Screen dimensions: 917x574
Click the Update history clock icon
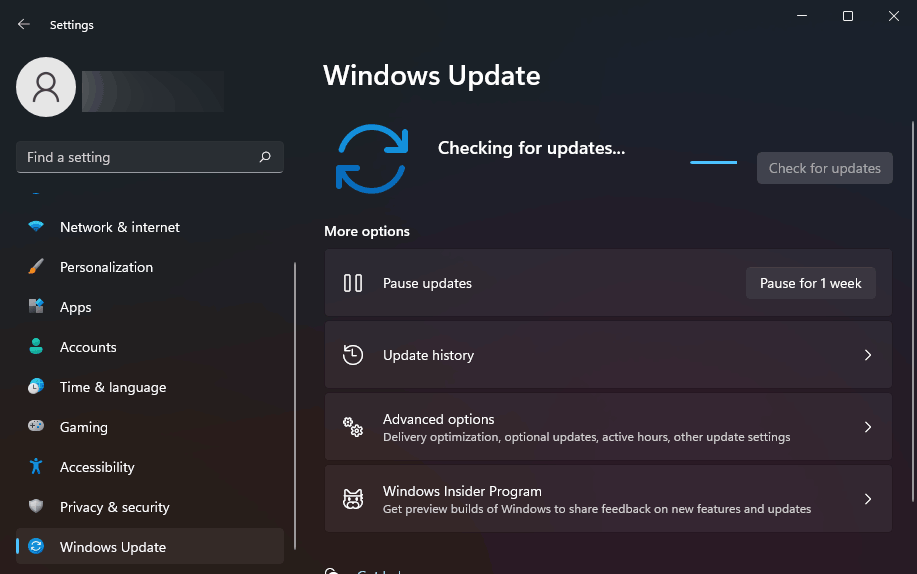coord(353,355)
